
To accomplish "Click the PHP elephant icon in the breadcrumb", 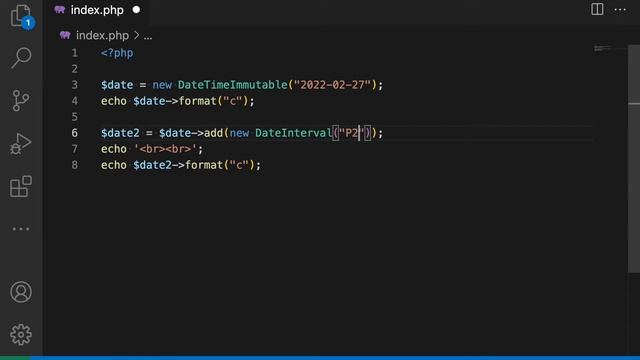I will tap(65, 35).
